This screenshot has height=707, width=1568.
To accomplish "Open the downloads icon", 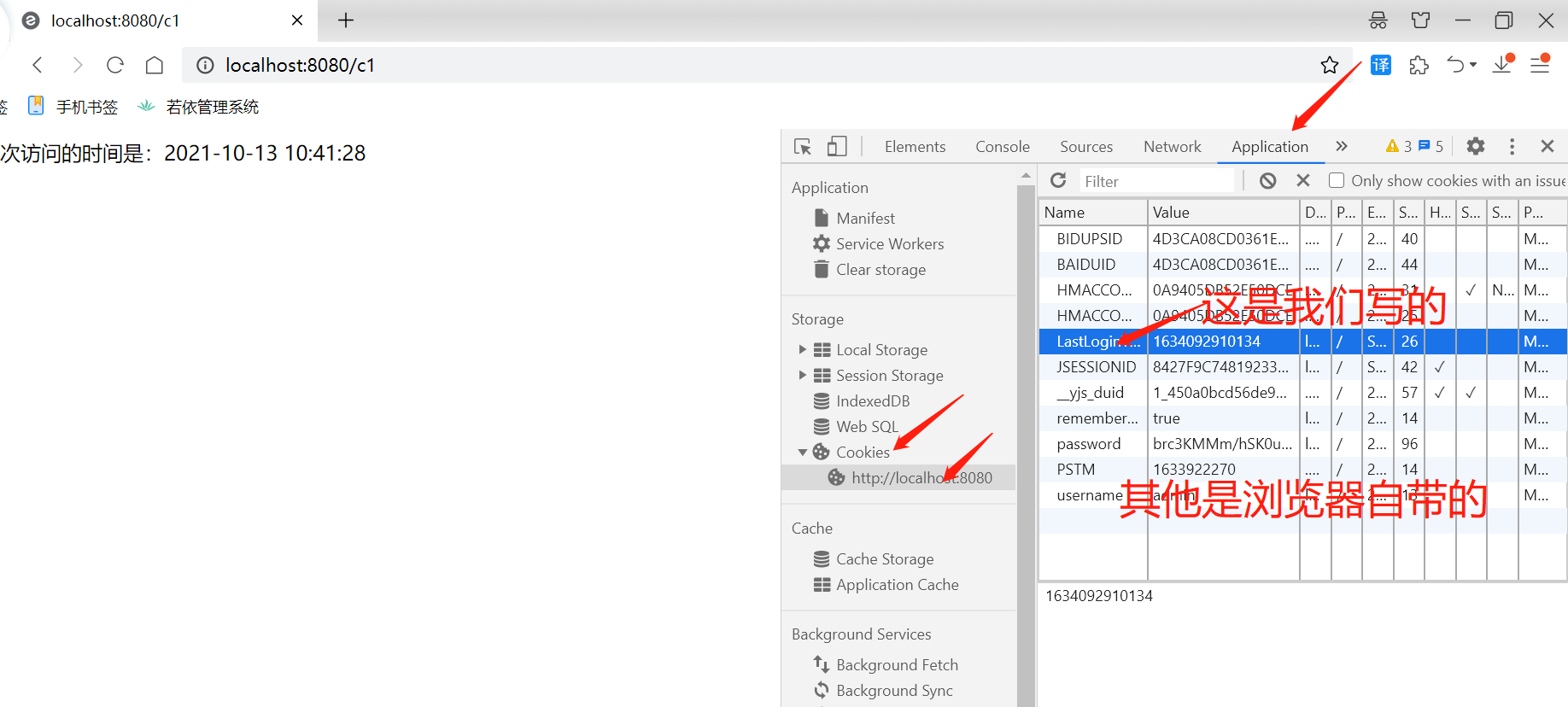I will tap(1503, 64).
